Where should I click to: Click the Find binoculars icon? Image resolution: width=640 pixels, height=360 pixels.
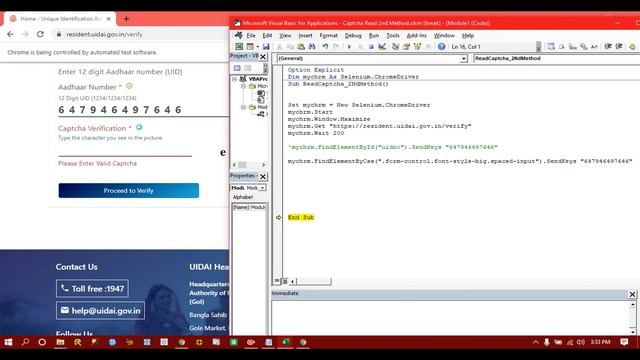click(312, 47)
